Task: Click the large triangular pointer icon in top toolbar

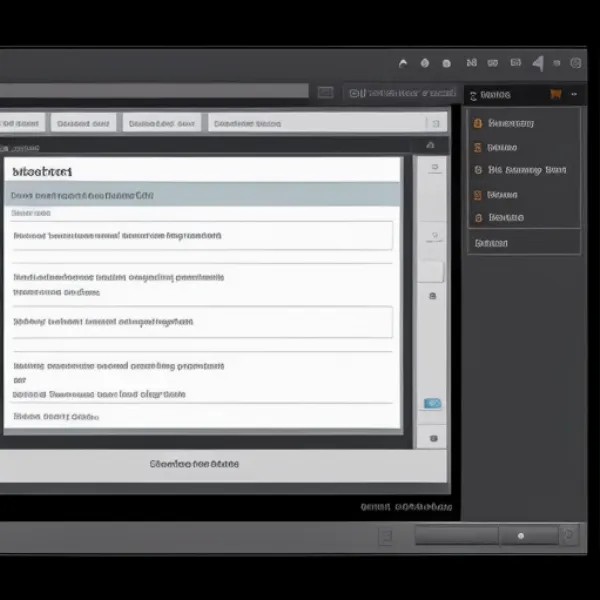Action: point(538,63)
